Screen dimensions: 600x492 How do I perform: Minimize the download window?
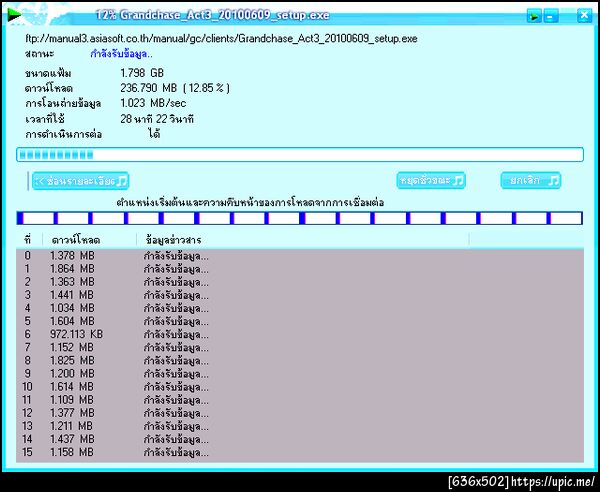551,16
